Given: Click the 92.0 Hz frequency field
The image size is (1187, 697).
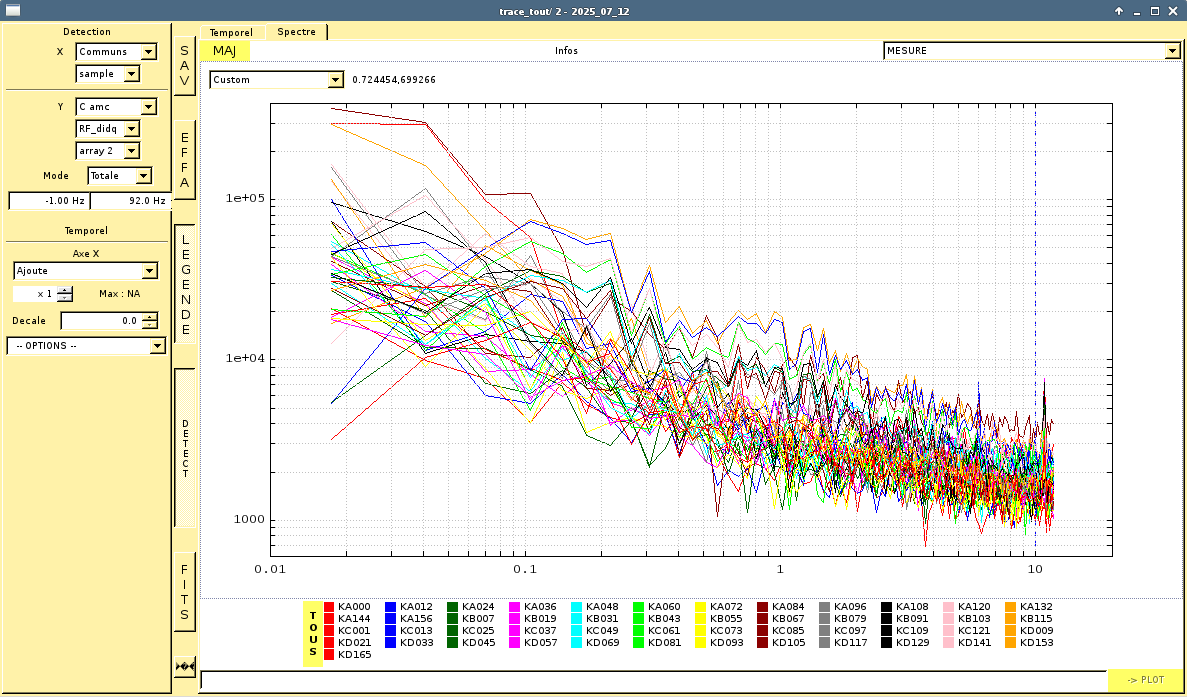Looking at the screenshot, I should pos(129,201).
